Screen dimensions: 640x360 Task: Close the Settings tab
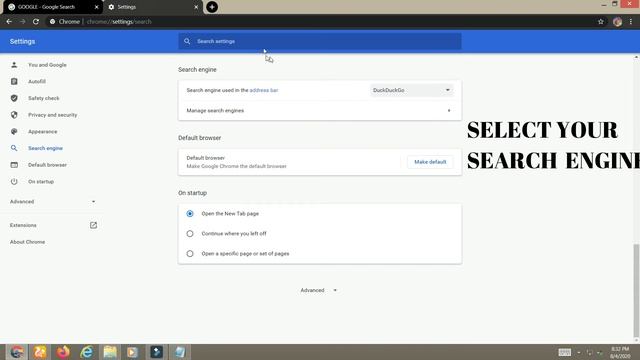[x=196, y=7]
